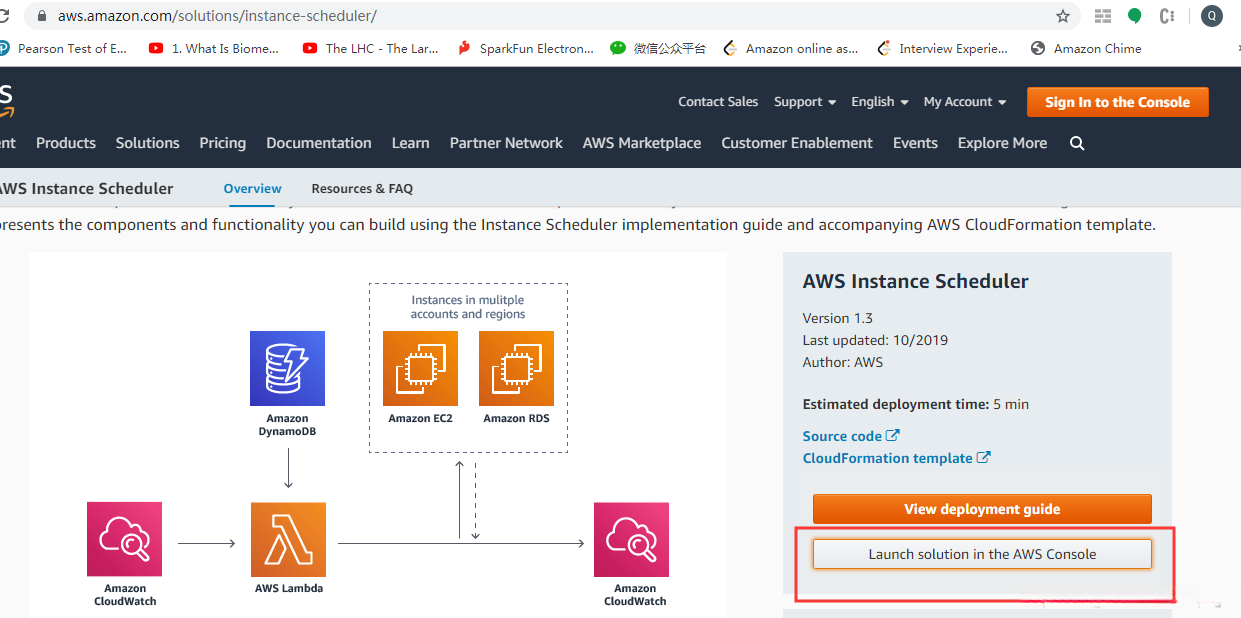Click the AWS Lambda icon in the diagram
This screenshot has width=1241, height=618.
pos(288,540)
